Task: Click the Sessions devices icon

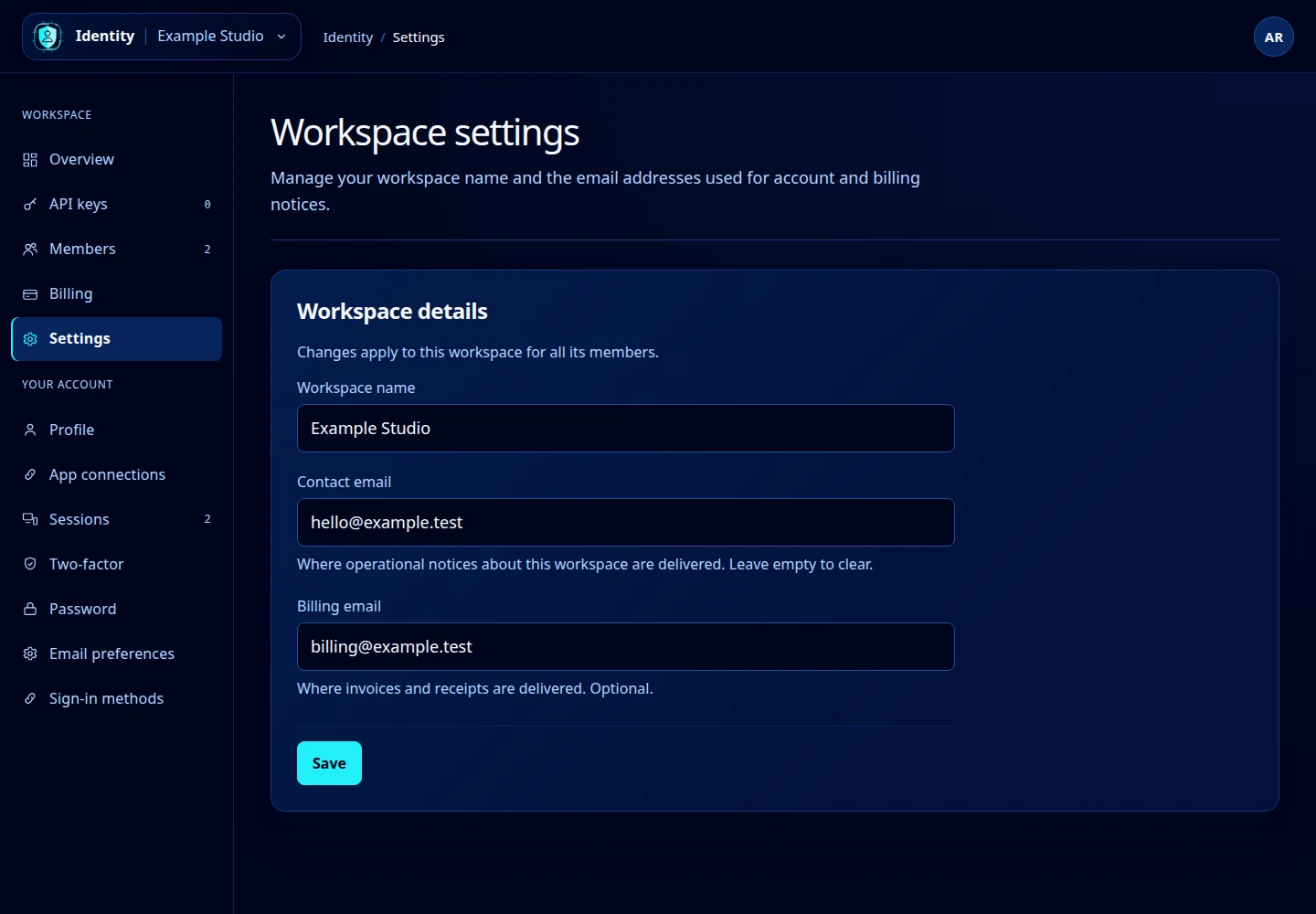Action: pos(30,519)
